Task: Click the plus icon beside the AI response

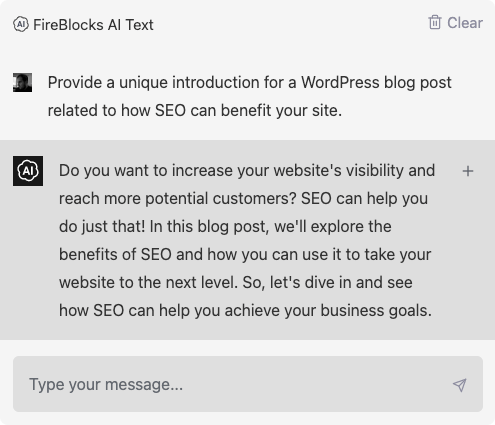Action: (468, 171)
